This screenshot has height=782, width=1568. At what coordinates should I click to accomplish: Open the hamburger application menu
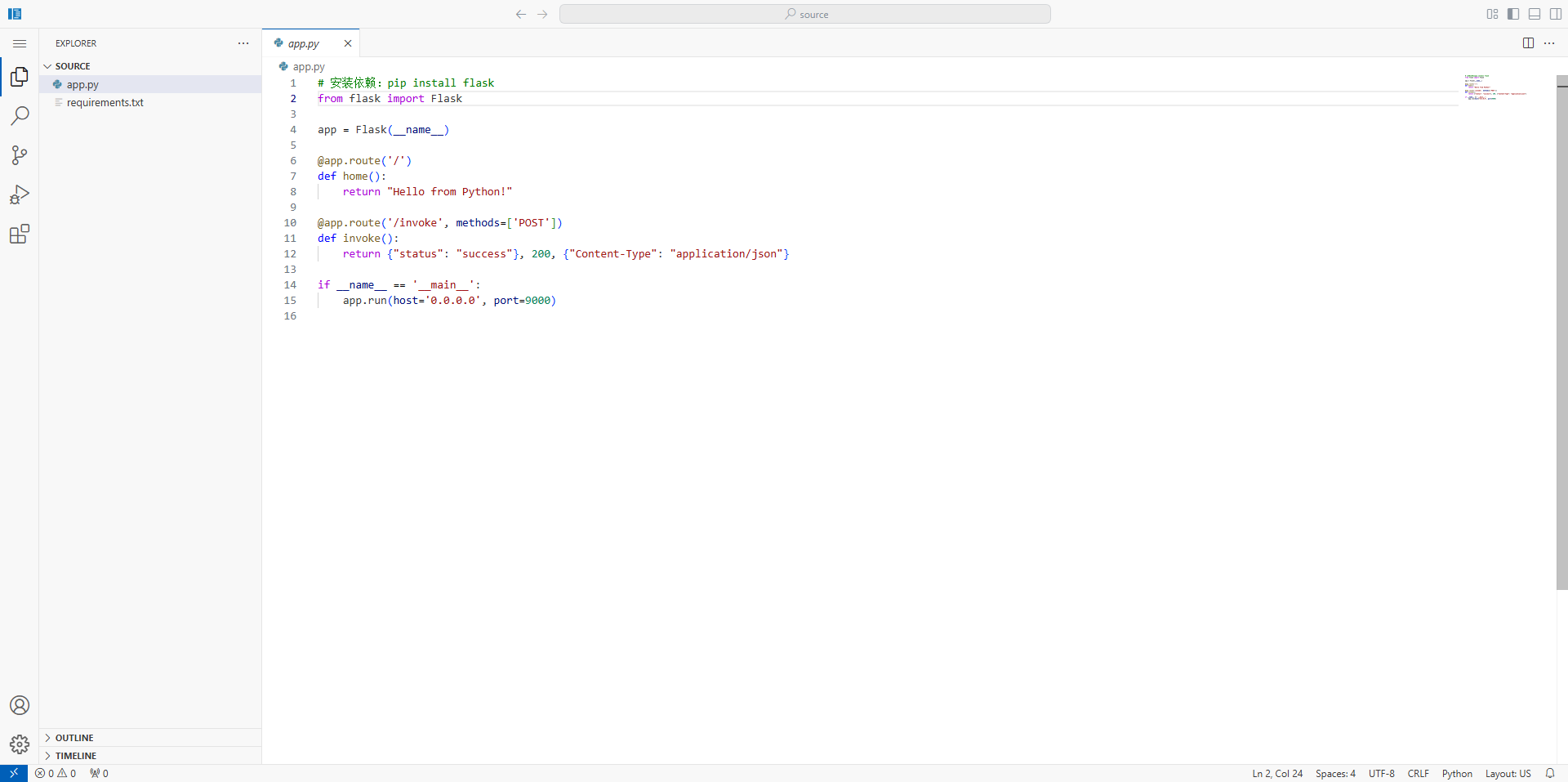20,43
